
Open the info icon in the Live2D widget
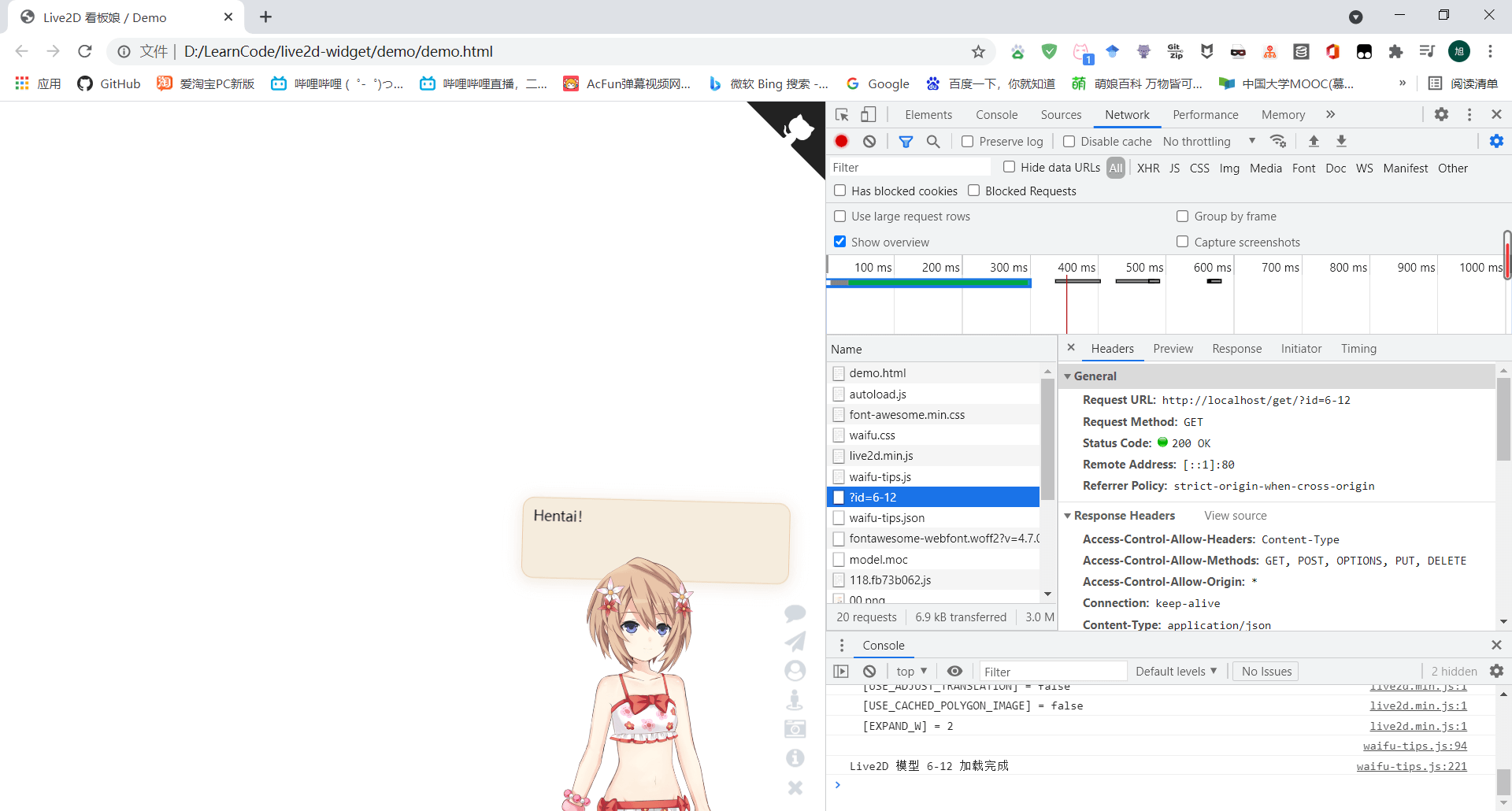(x=795, y=757)
